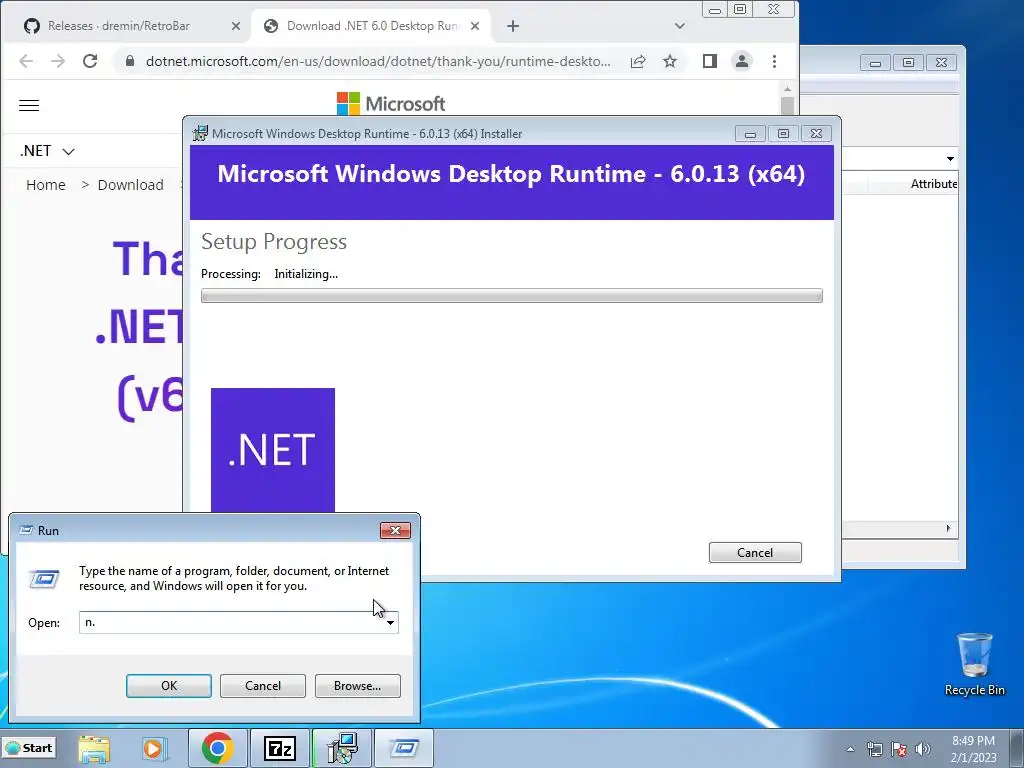This screenshot has width=1024, height=768.
Task: Click the Chrome forward arrow
Action: pyautogui.click(x=58, y=61)
